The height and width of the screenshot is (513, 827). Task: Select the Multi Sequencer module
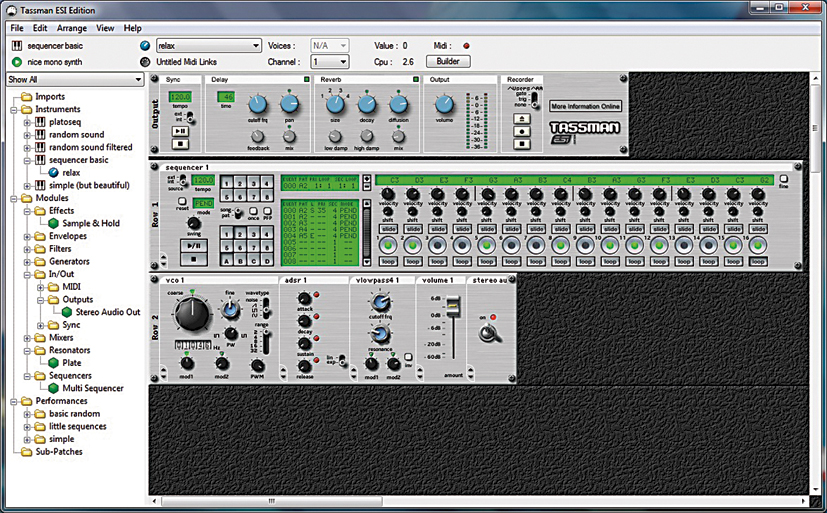tap(93, 389)
